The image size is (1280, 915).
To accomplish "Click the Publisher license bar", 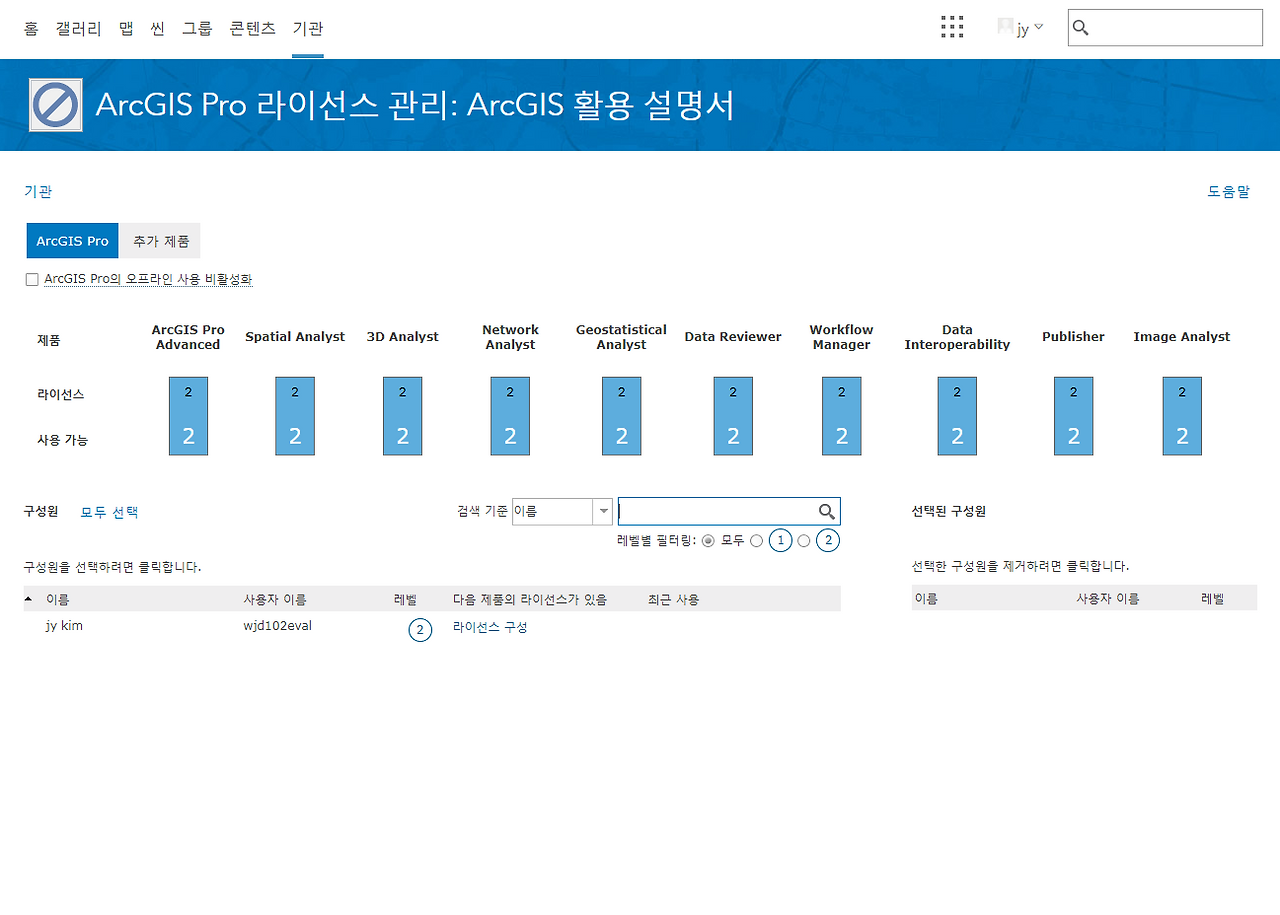I will pos(1073,416).
